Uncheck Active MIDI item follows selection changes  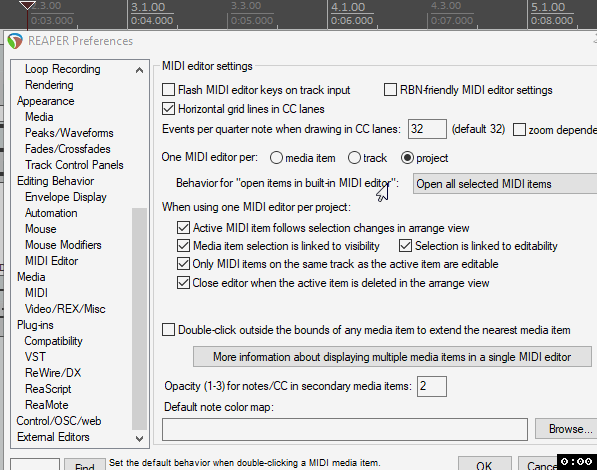[184, 228]
